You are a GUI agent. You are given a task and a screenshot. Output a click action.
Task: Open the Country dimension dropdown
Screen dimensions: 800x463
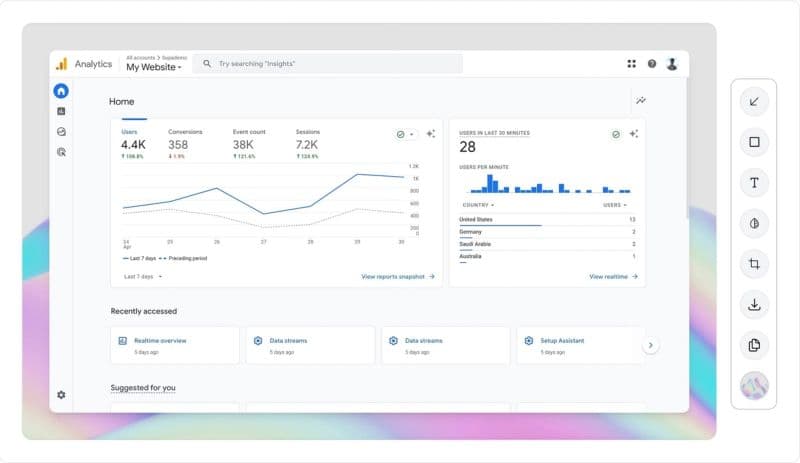[478, 205]
